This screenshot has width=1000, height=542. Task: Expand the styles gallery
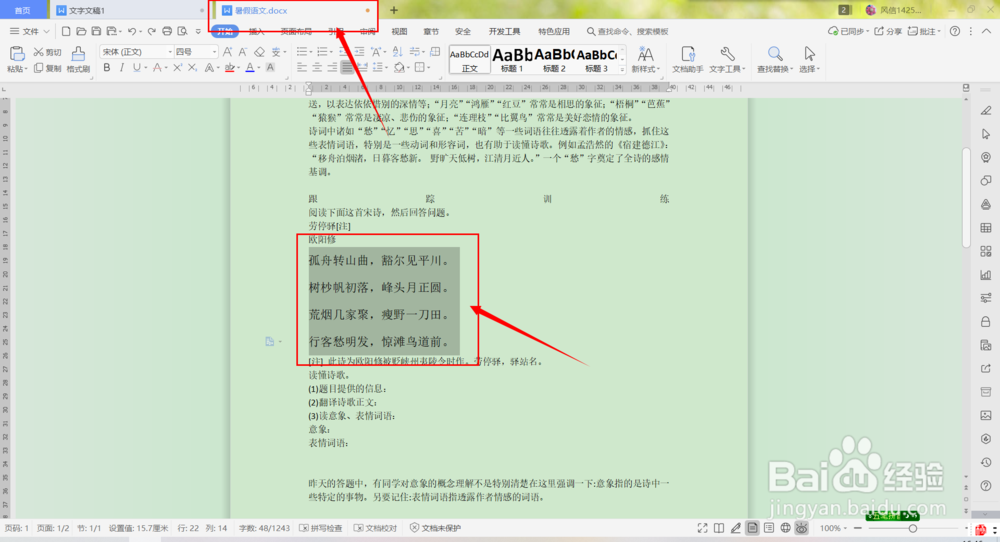(x=622, y=70)
